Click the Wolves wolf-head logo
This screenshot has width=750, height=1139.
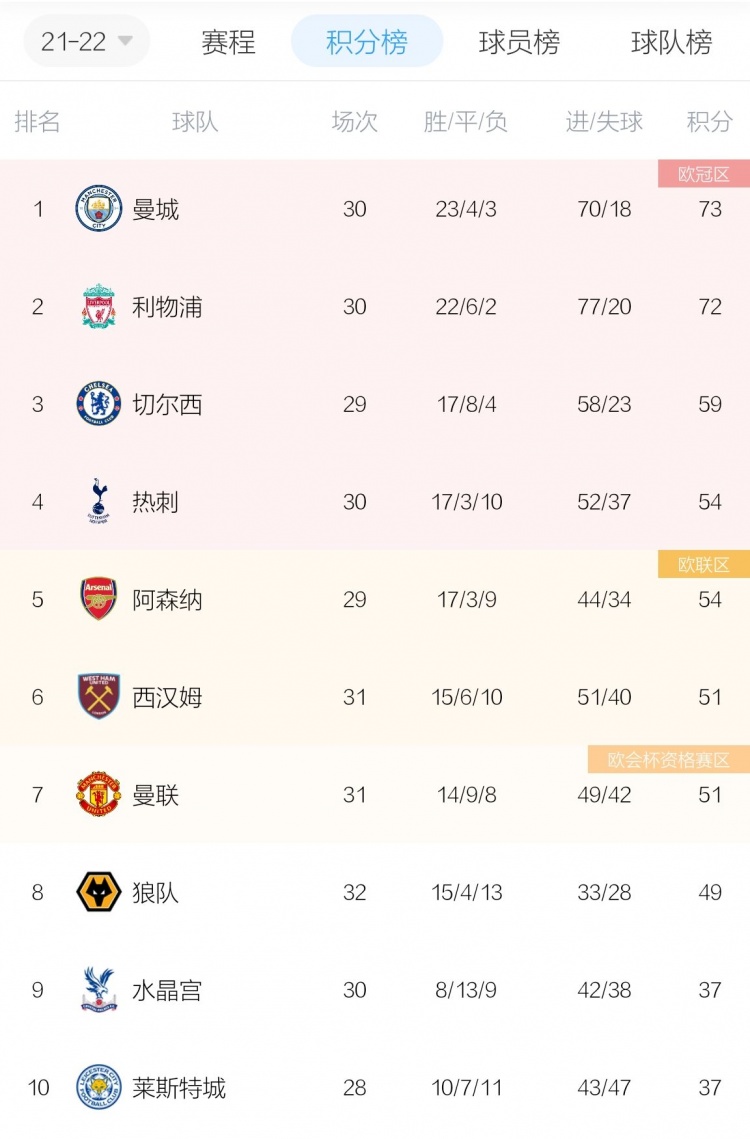tap(99, 892)
